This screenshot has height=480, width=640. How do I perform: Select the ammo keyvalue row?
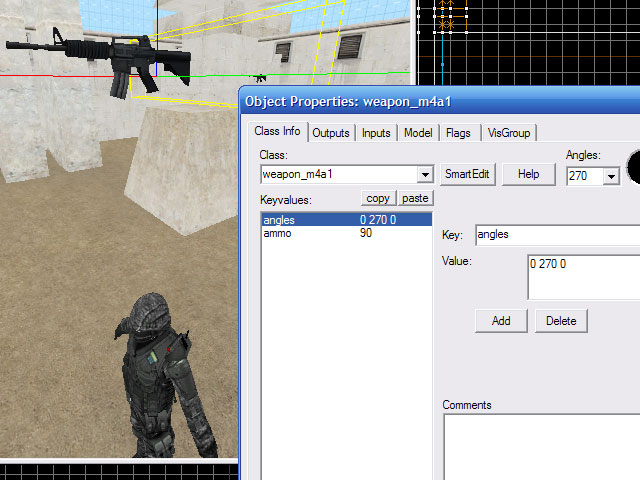click(x=347, y=233)
